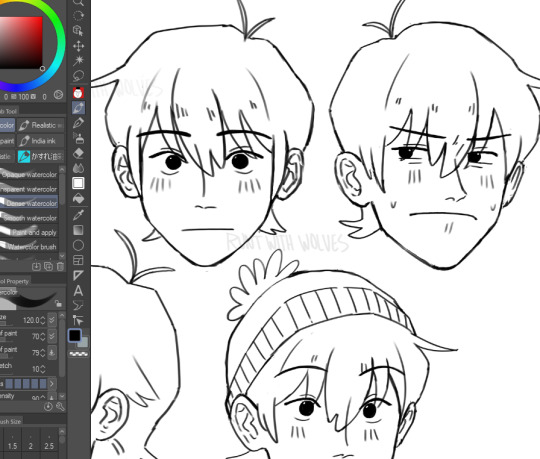Select Watercolor brush in list
540x459 pixels.
pos(29,247)
